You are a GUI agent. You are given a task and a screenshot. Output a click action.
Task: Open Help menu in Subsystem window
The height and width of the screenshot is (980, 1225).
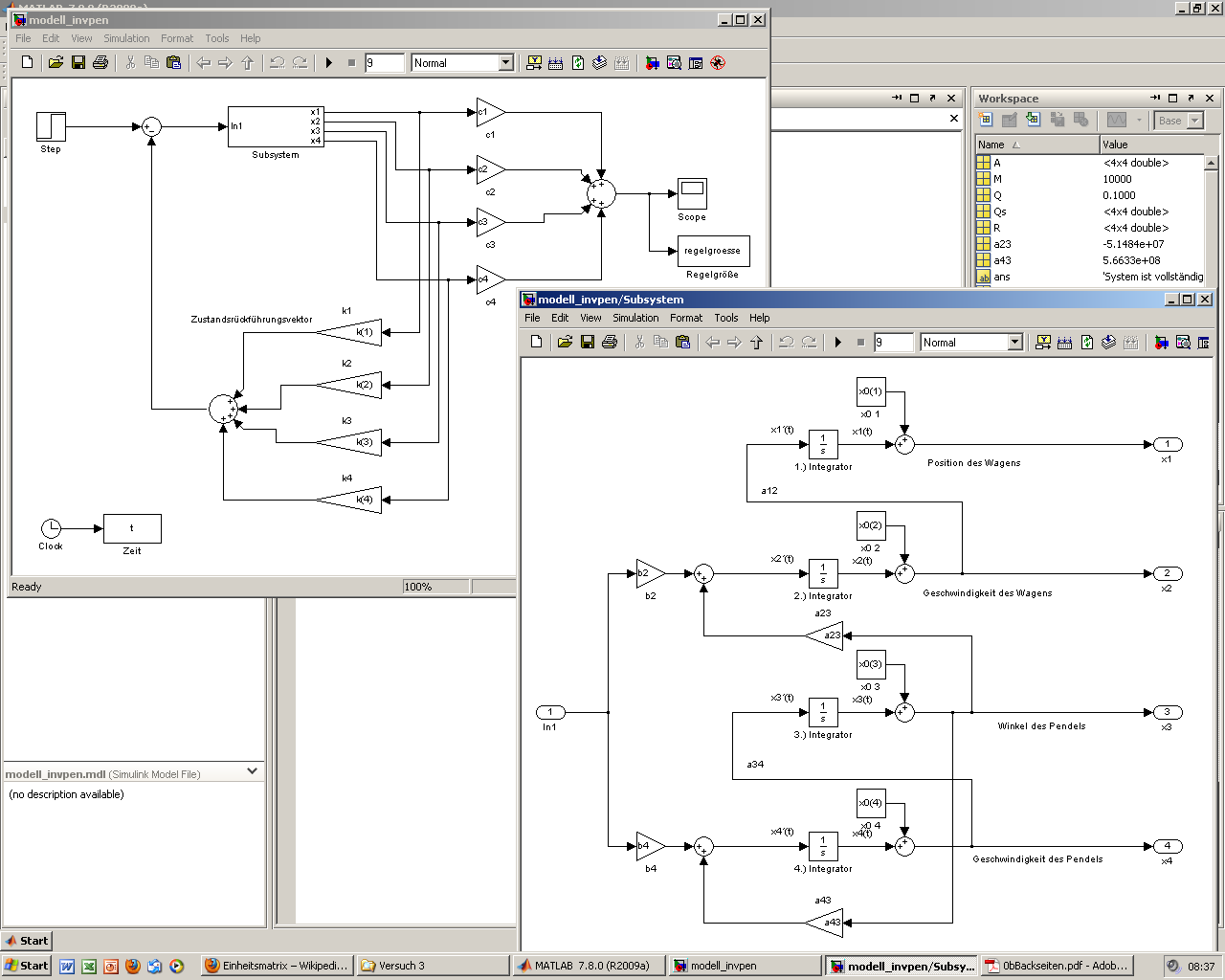(760, 318)
